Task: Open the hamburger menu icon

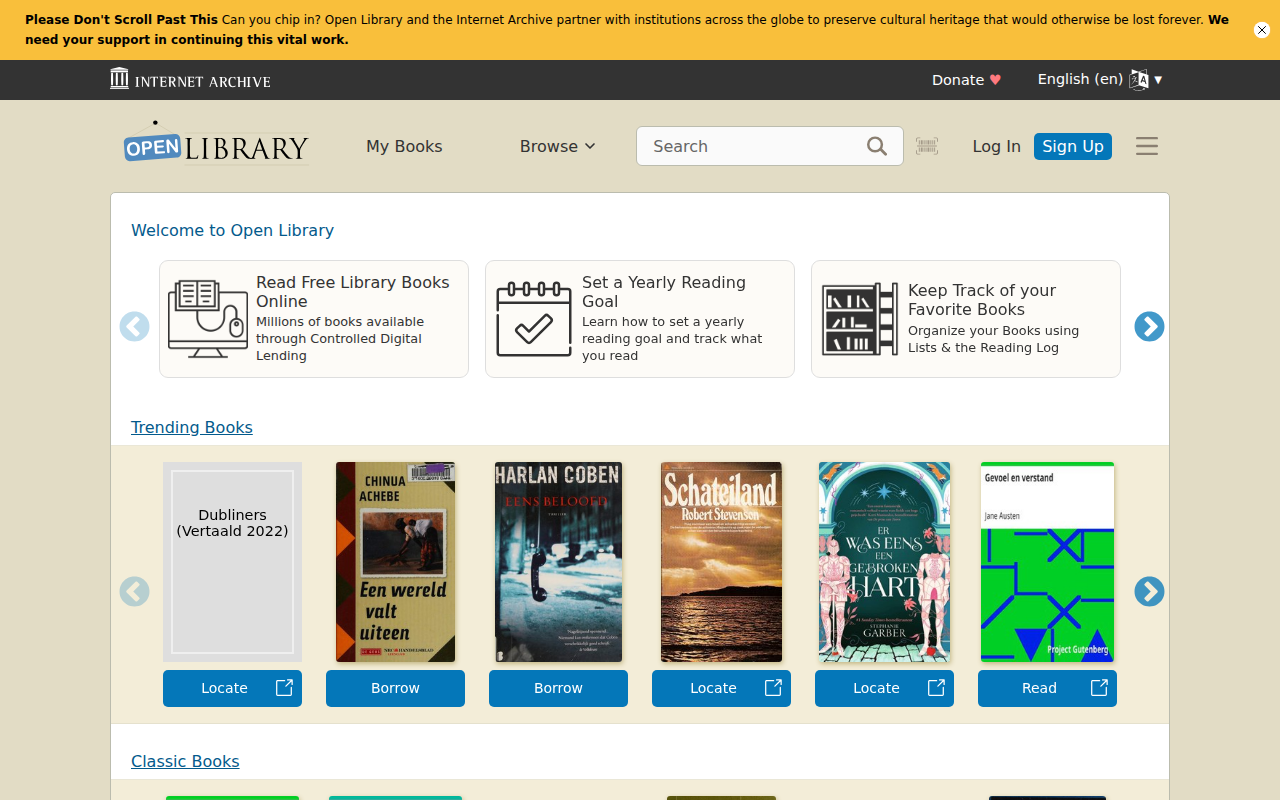Action: (x=1147, y=146)
